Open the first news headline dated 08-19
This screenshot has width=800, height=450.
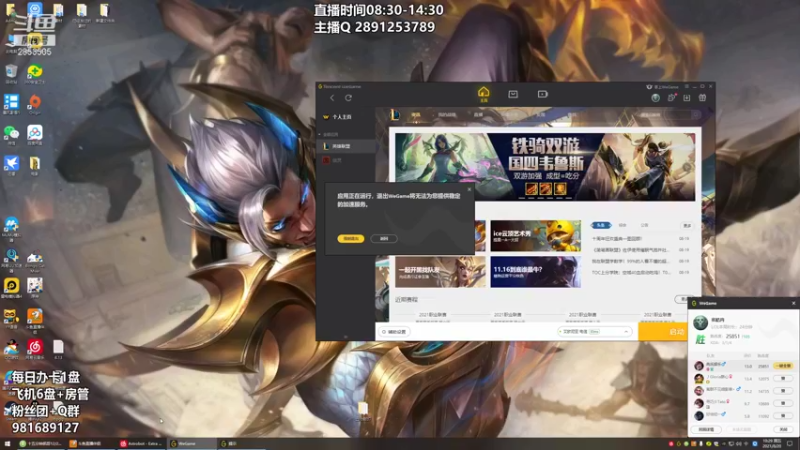(x=617, y=238)
